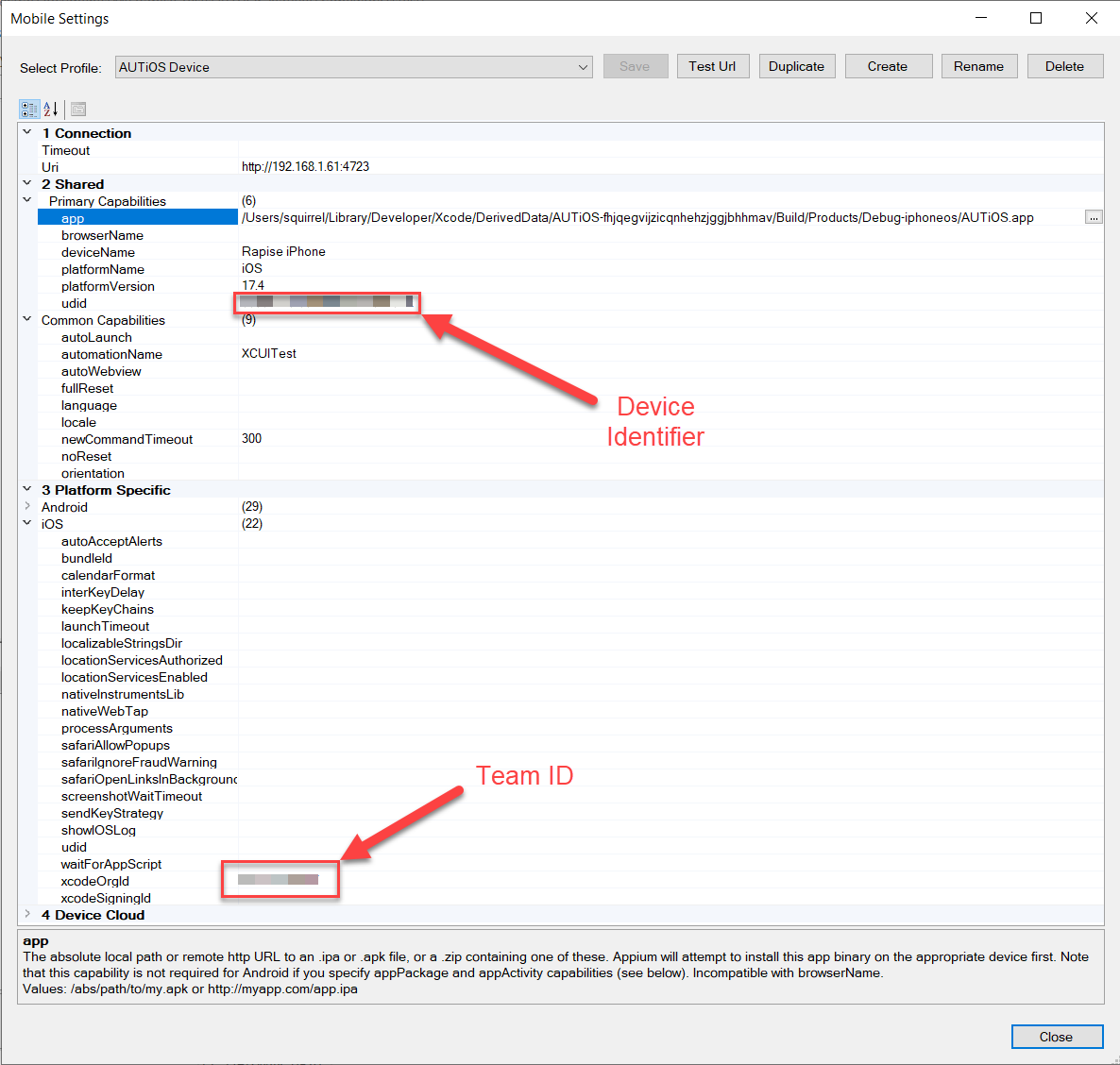Collapse the iOS capabilities group

[x=27, y=524]
